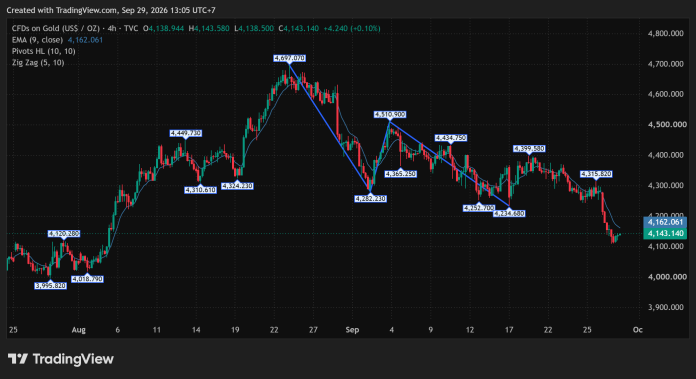The image size is (696, 379).
Task: Click the pivot high label 4,510.900
Action: pyautogui.click(x=390, y=114)
